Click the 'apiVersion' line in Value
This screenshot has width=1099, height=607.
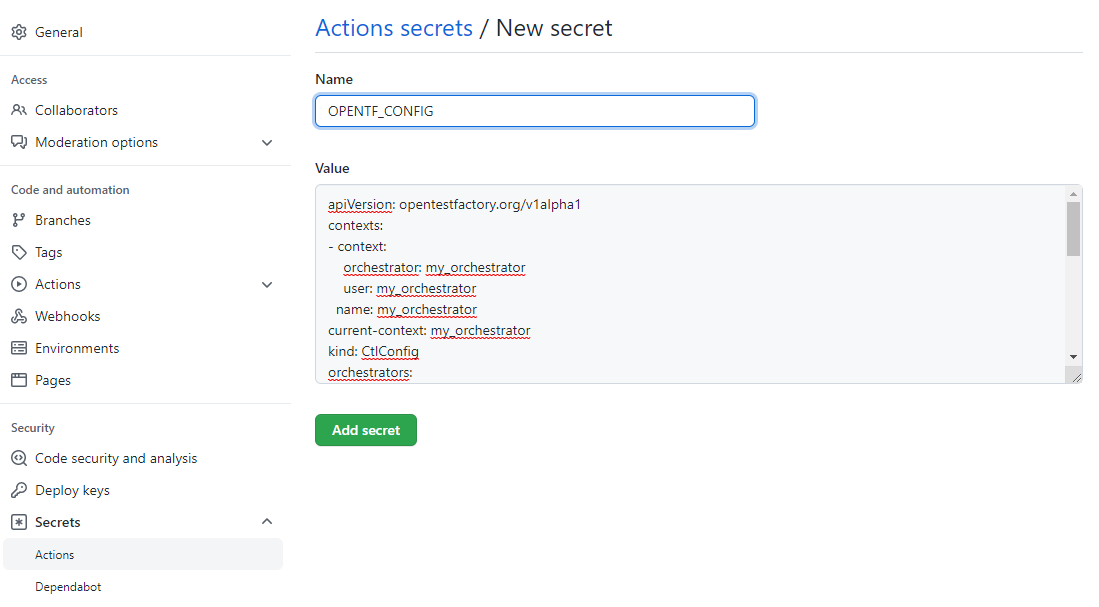pyautogui.click(x=454, y=205)
